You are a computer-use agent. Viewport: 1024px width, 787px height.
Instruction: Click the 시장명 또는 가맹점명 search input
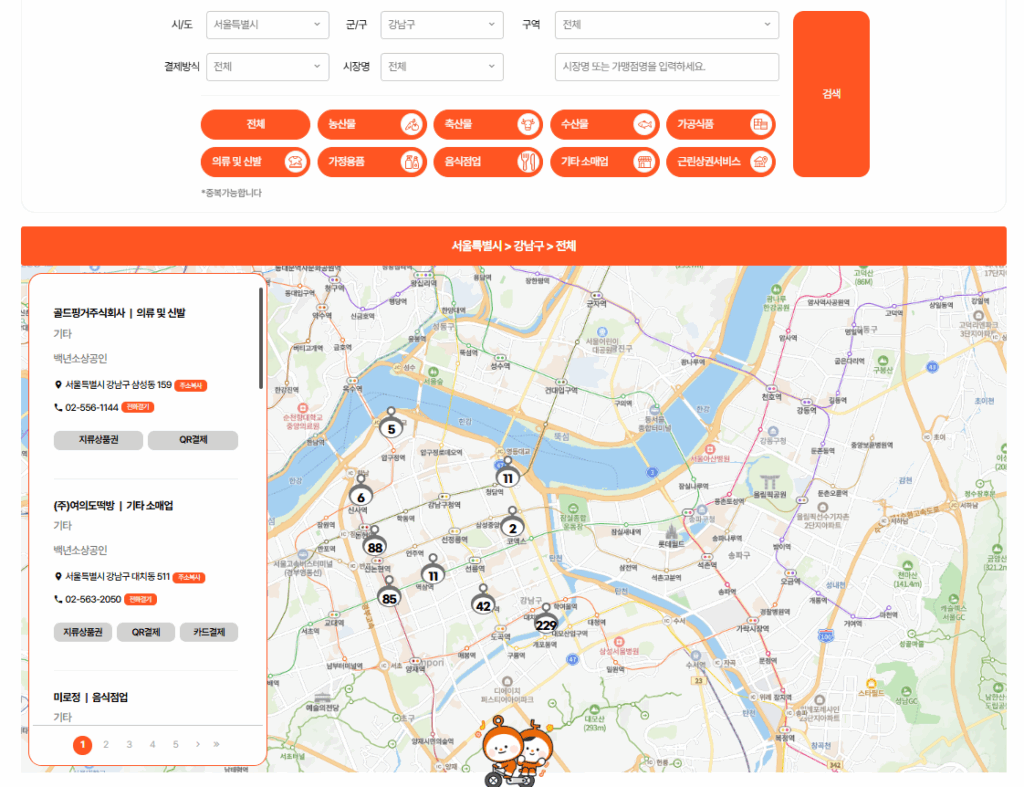(666, 67)
